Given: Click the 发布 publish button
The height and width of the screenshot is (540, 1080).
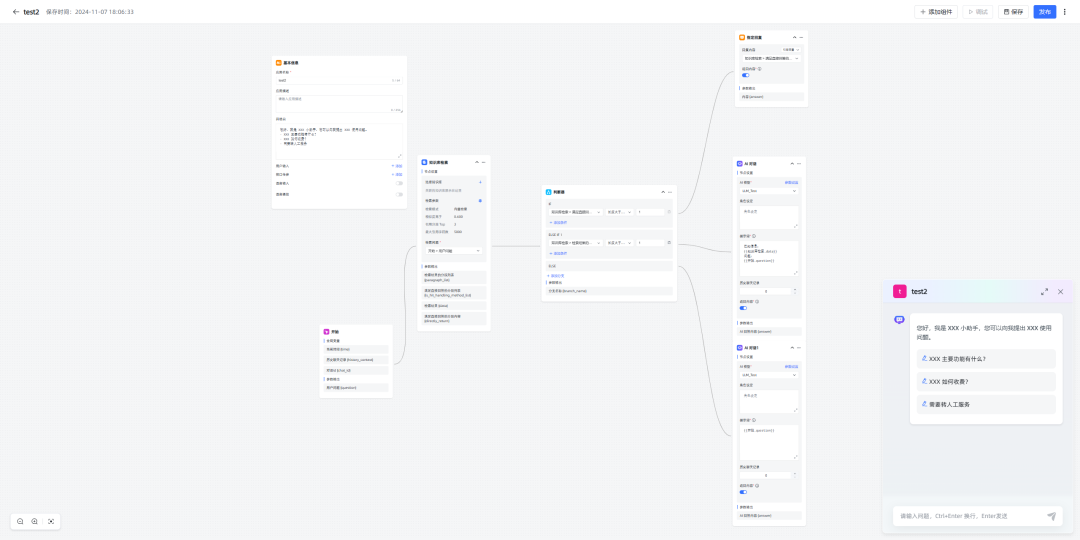Looking at the screenshot, I should pyautogui.click(x=1044, y=12).
